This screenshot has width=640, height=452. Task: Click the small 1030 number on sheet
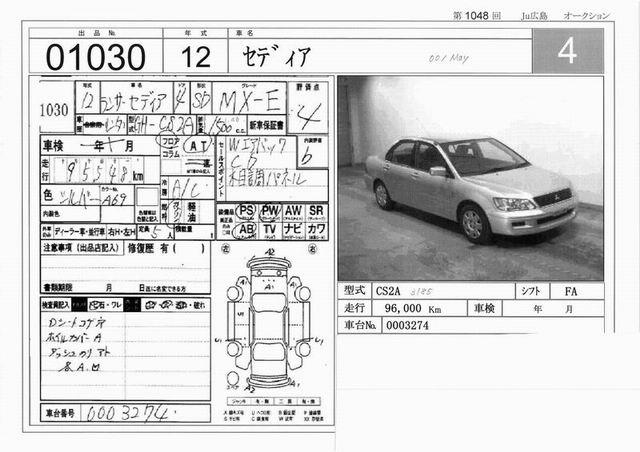tap(54, 110)
